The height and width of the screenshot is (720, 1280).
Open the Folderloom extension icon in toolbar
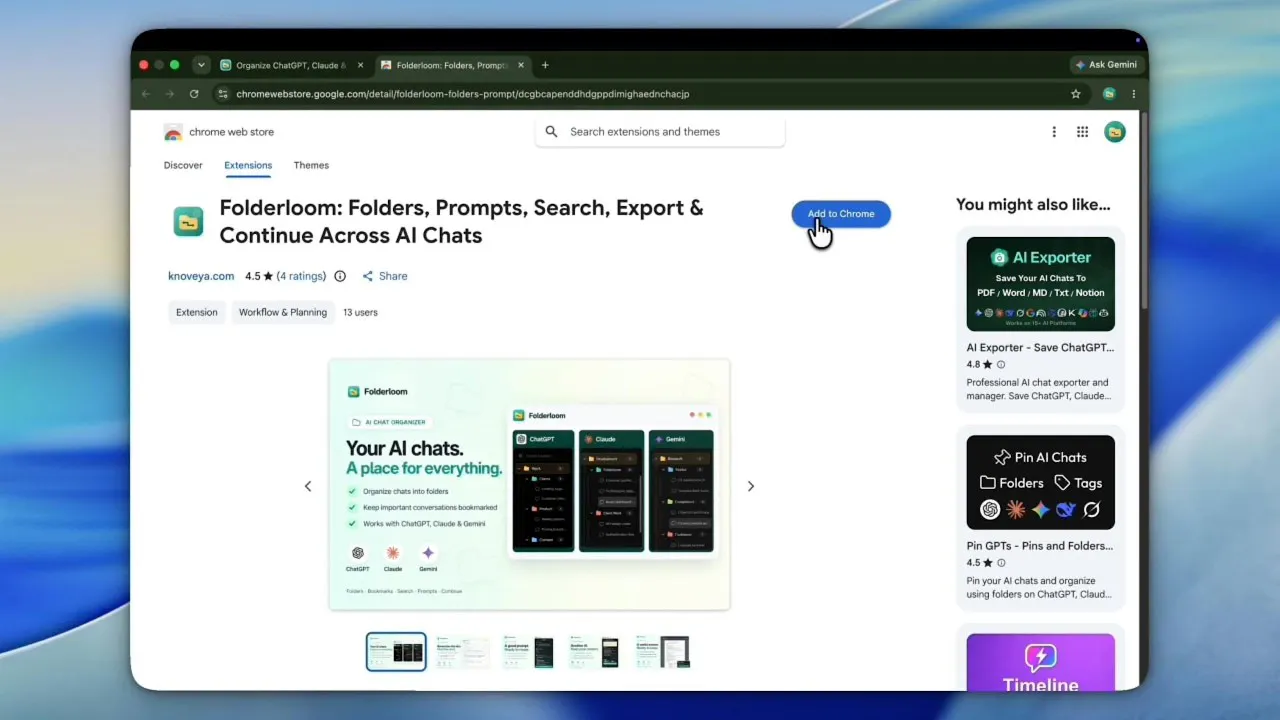(1109, 94)
